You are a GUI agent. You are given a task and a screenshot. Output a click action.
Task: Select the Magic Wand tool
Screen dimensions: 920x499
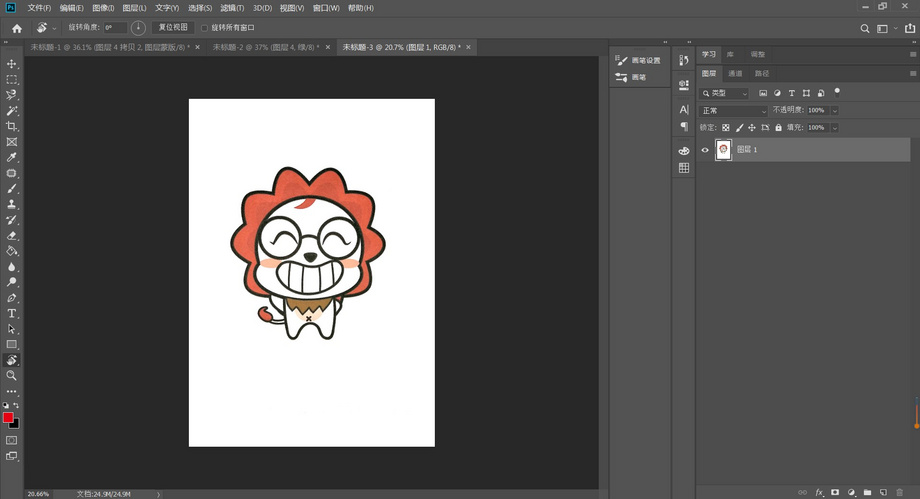pyautogui.click(x=12, y=111)
